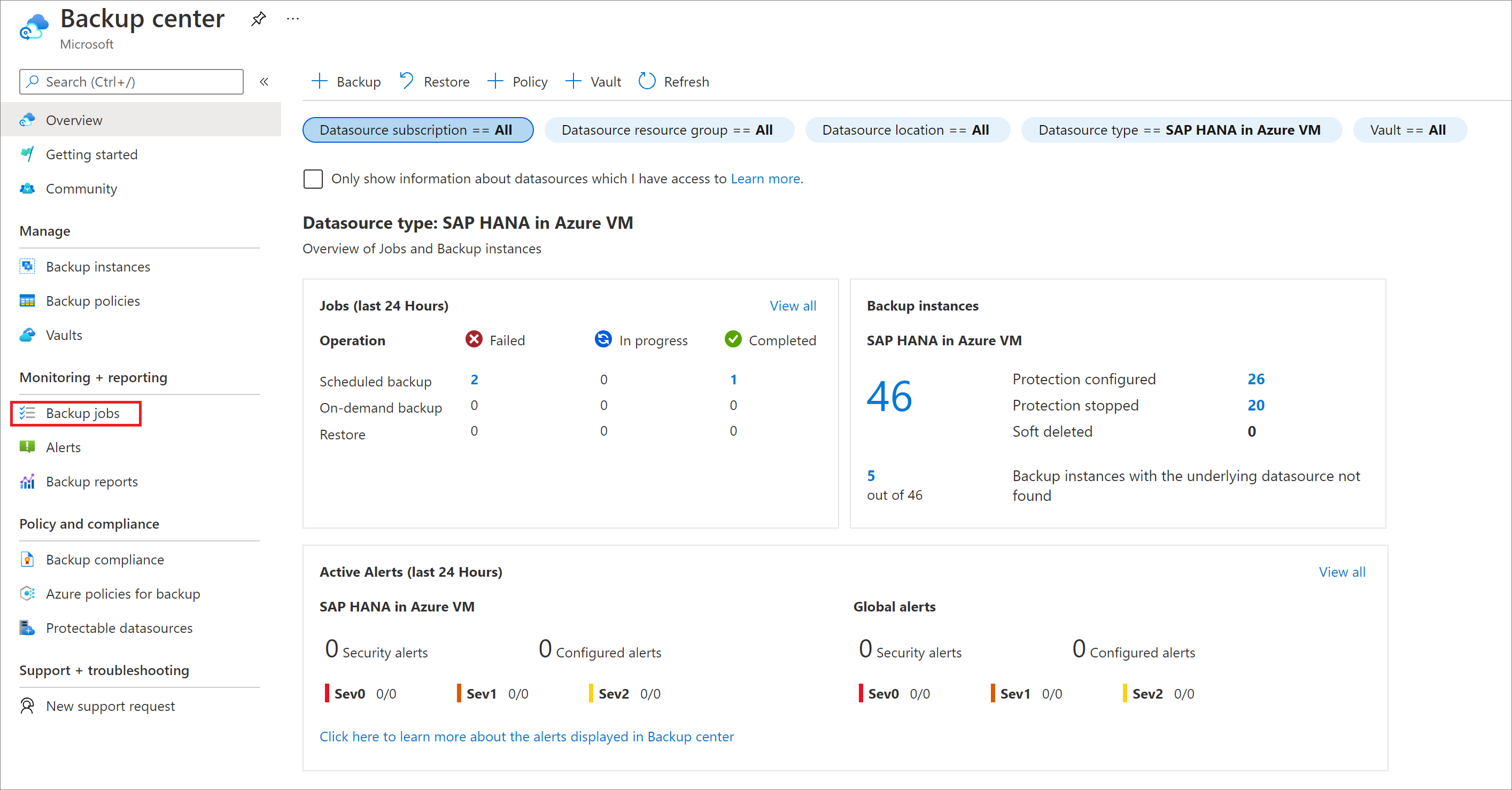Click Learn more about datasource access
The width and height of the screenshot is (1512, 790).
(767, 178)
